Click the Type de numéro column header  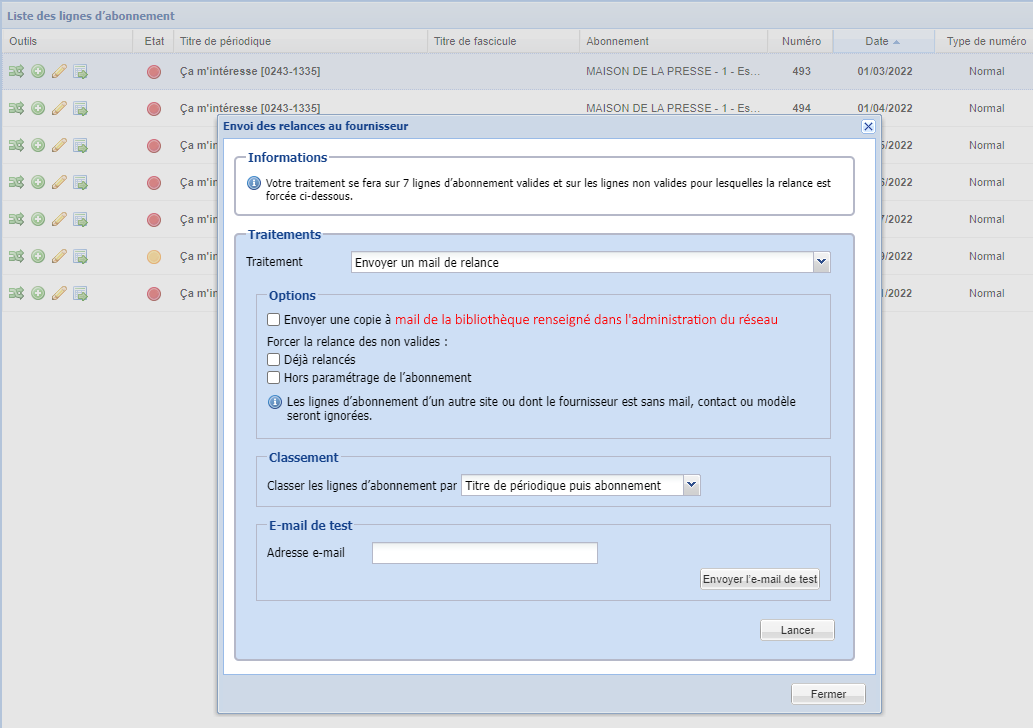[986, 41]
